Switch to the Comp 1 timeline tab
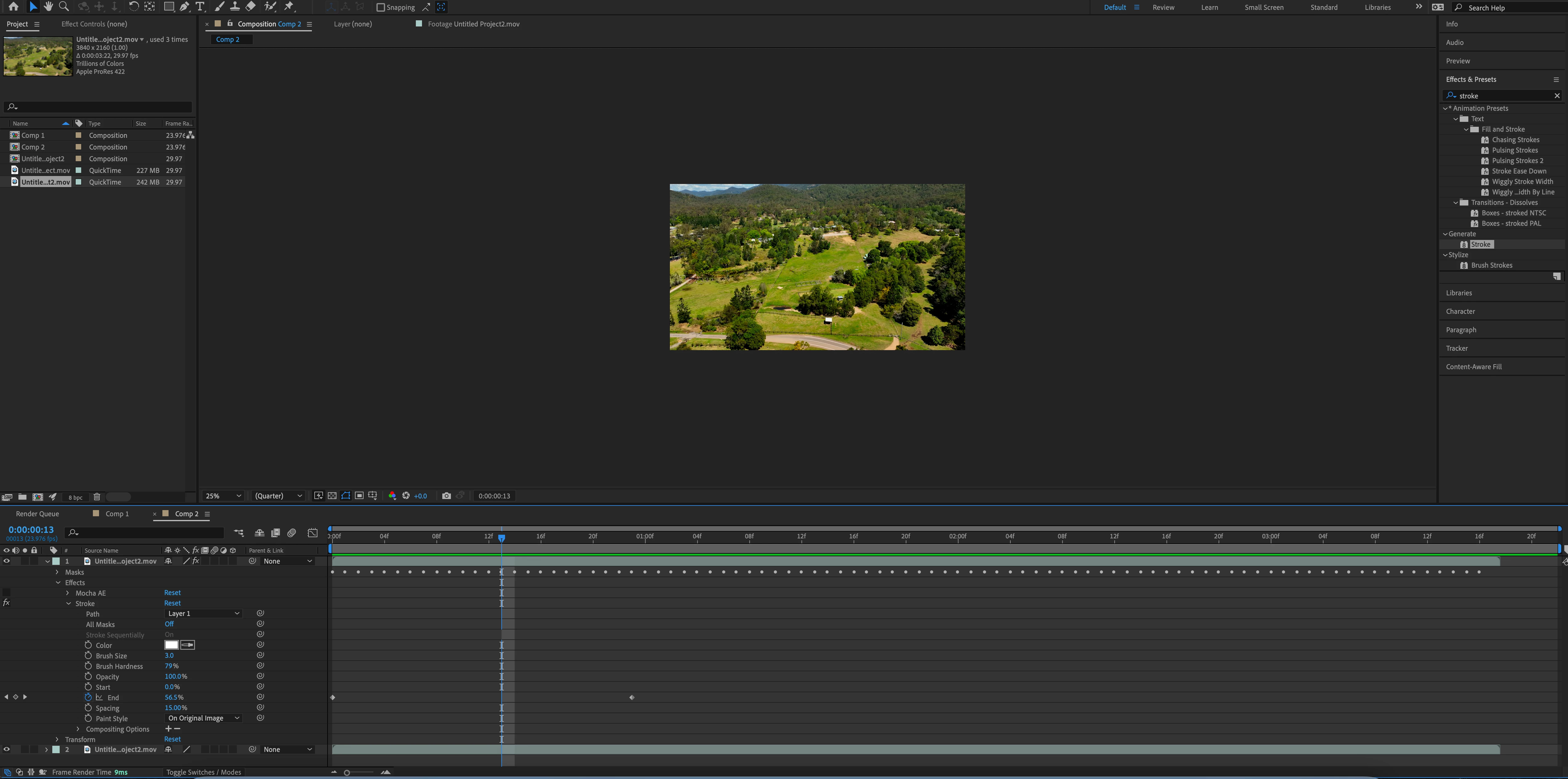The height and width of the screenshot is (779, 1568). pyautogui.click(x=117, y=514)
